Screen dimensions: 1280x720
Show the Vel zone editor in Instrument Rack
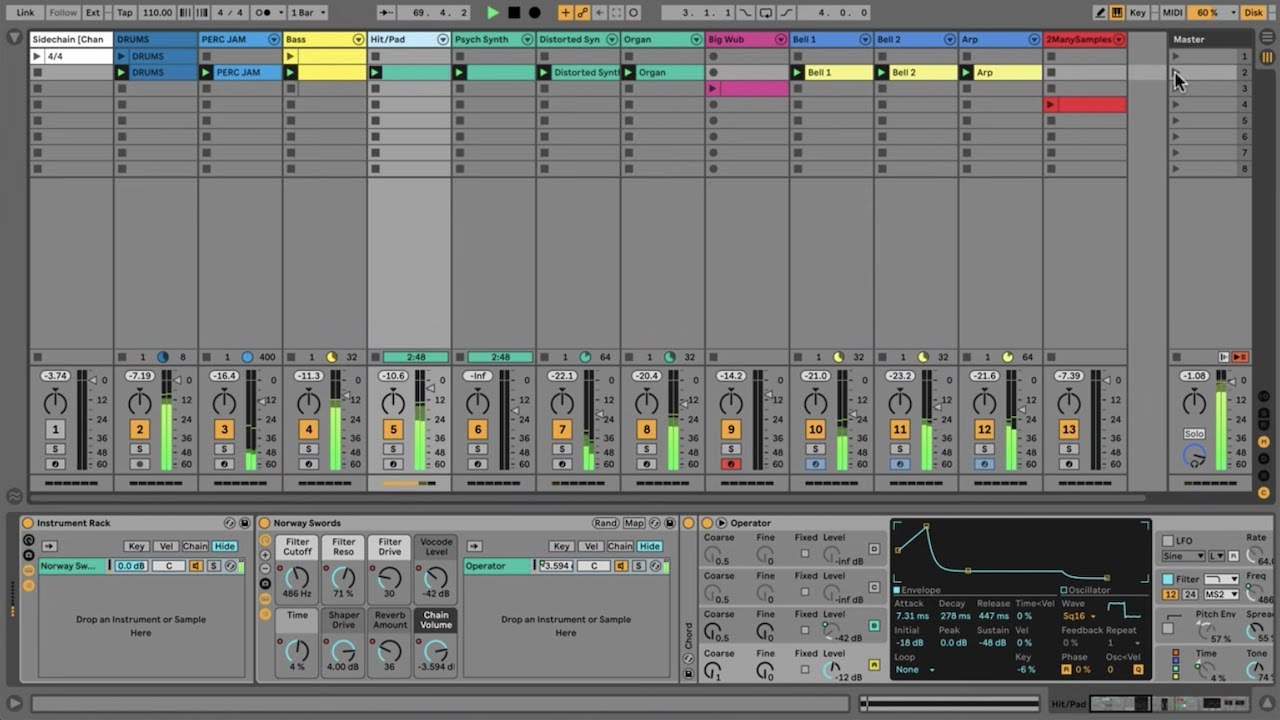click(x=165, y=546)
